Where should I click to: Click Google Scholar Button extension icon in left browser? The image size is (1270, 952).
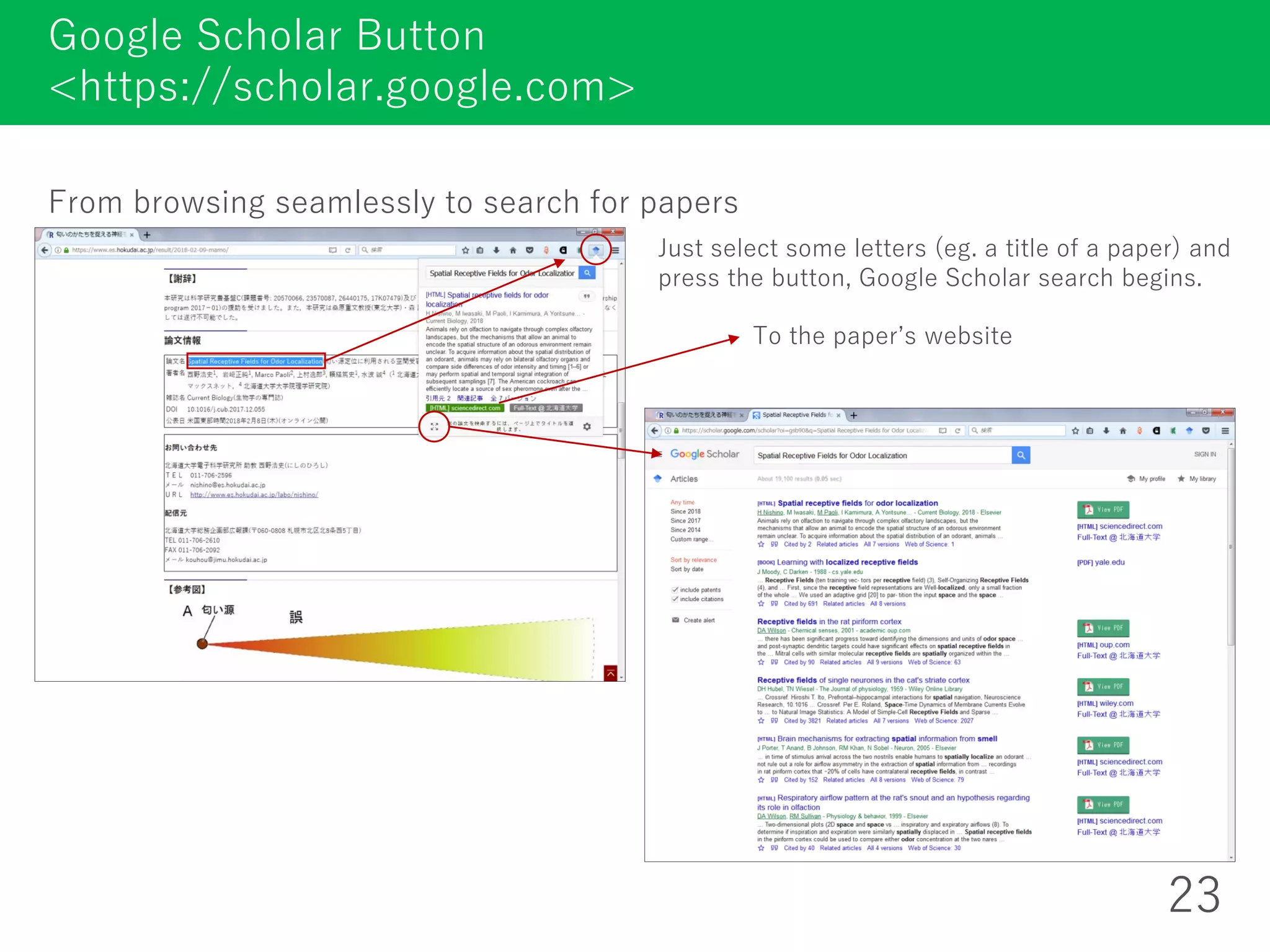595,250
